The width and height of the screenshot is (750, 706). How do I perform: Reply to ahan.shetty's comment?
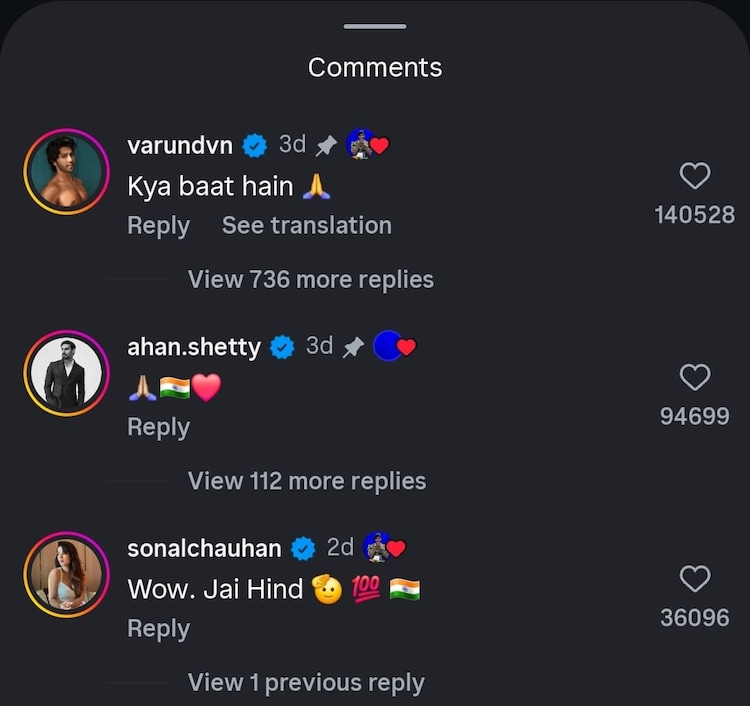pos(158,427)
